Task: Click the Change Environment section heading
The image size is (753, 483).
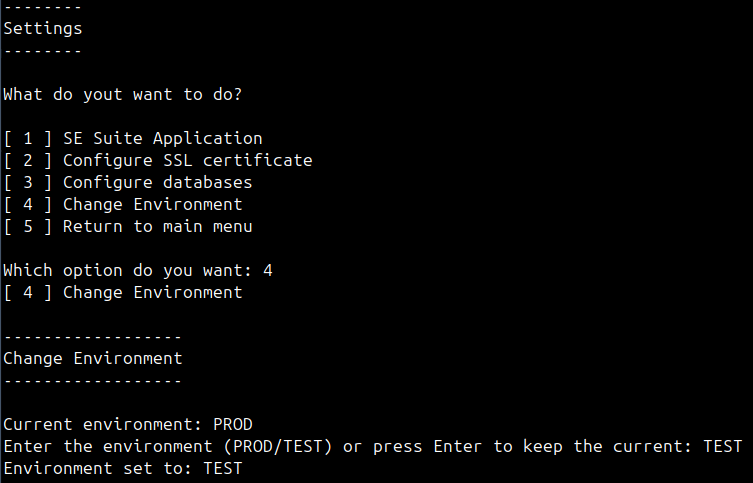Action: click(x=93, y=359)
